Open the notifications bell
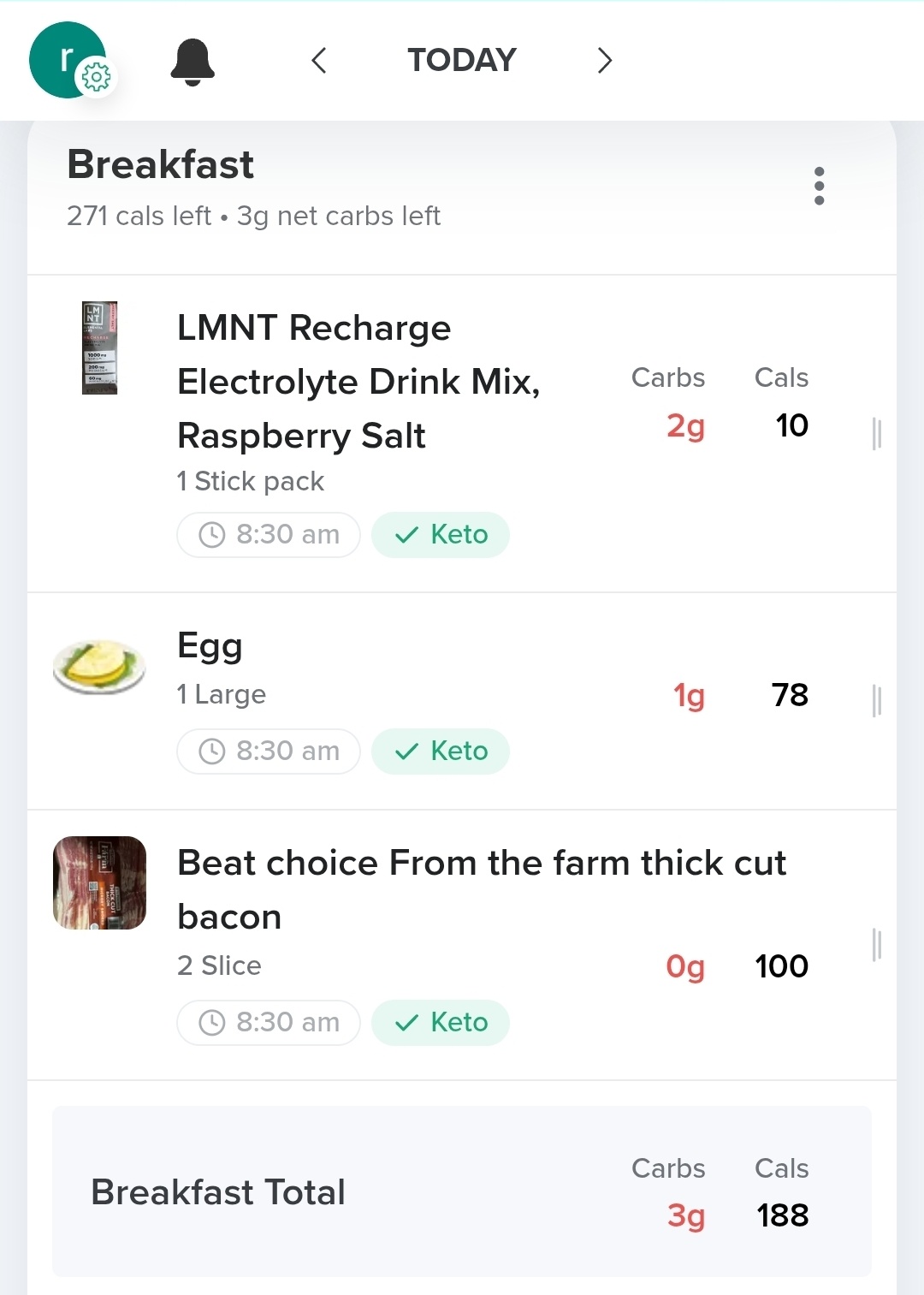This screenshot has width=924, height=1295. tap(192, 62)
